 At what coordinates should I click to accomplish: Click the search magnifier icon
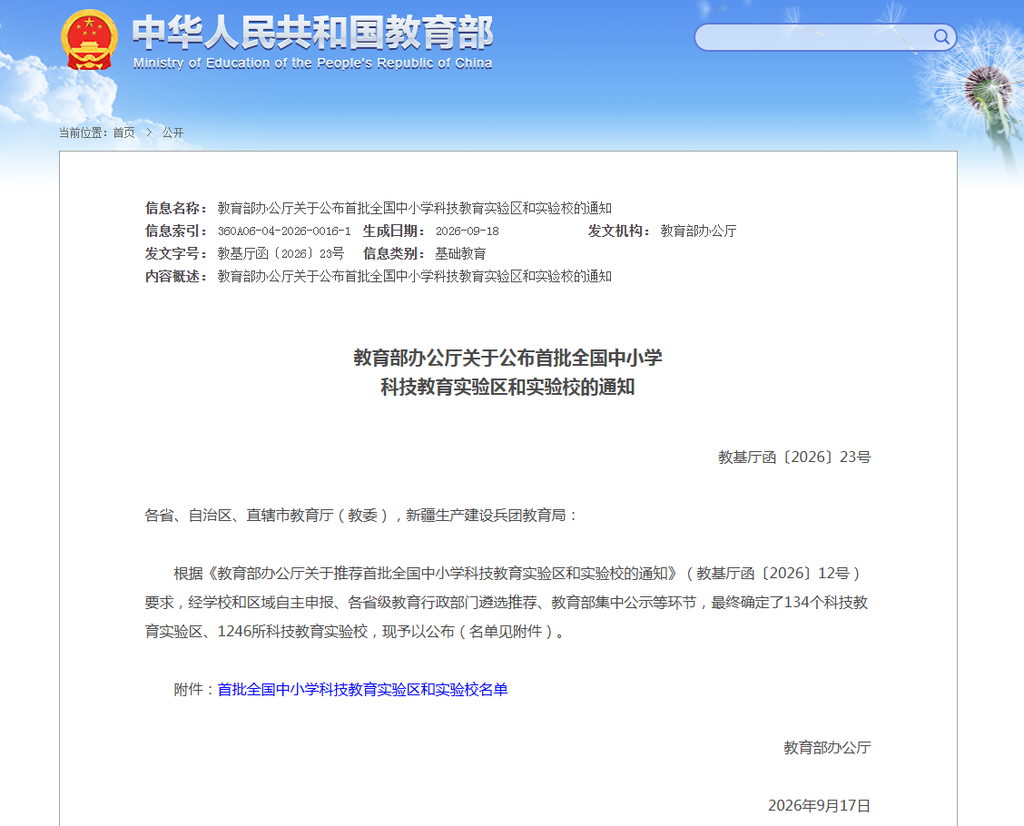click(941, 37)
